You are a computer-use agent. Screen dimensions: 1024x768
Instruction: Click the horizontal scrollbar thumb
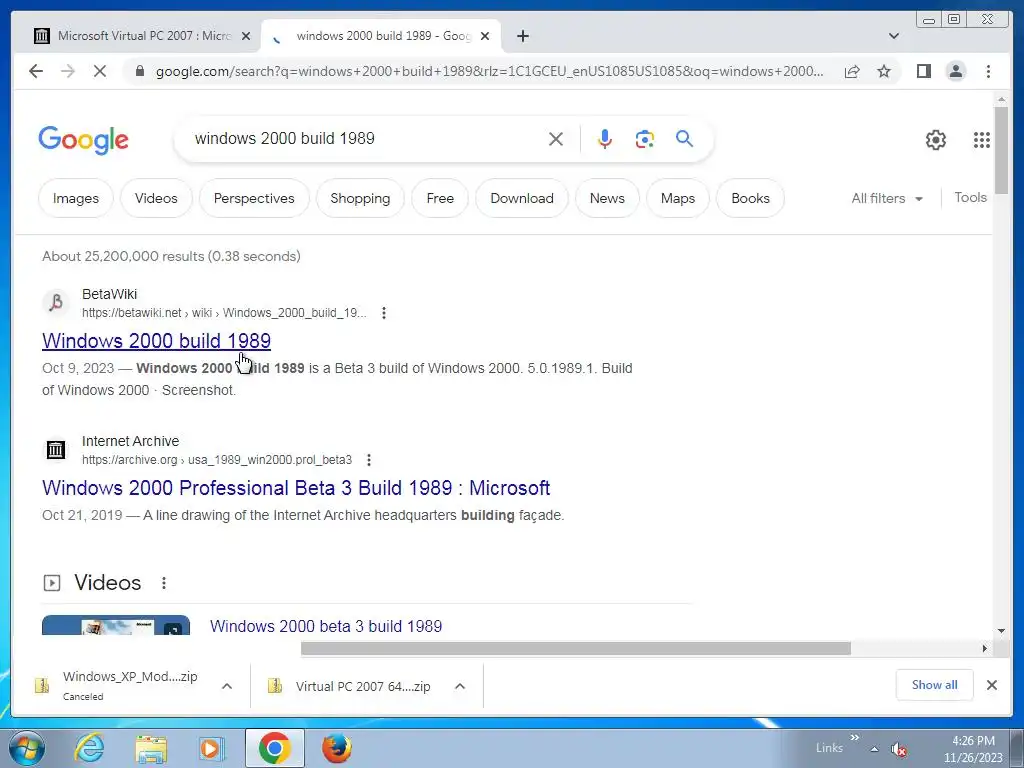(575, 648)
